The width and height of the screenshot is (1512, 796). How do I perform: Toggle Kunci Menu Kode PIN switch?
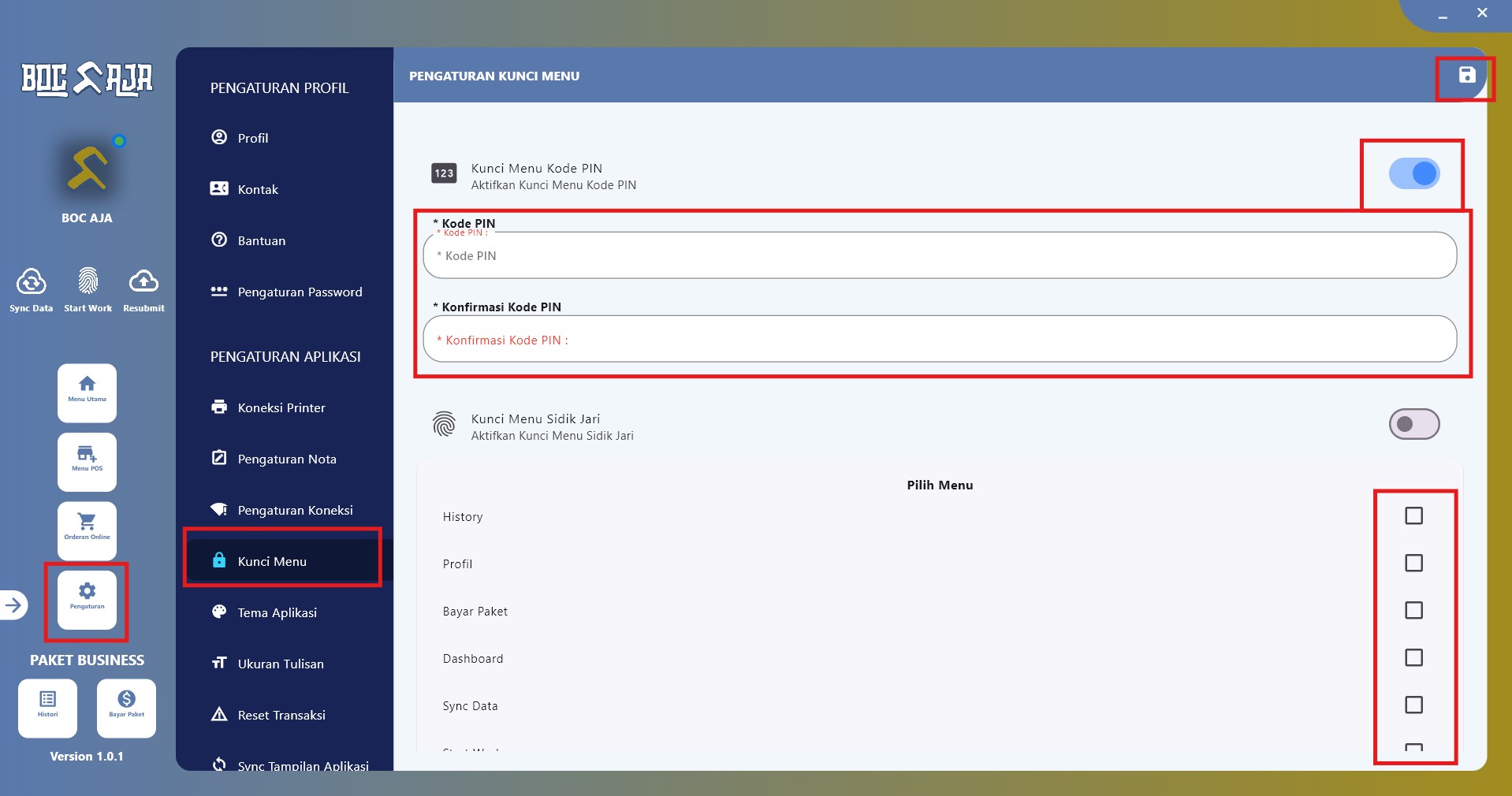pos(1414,173)
